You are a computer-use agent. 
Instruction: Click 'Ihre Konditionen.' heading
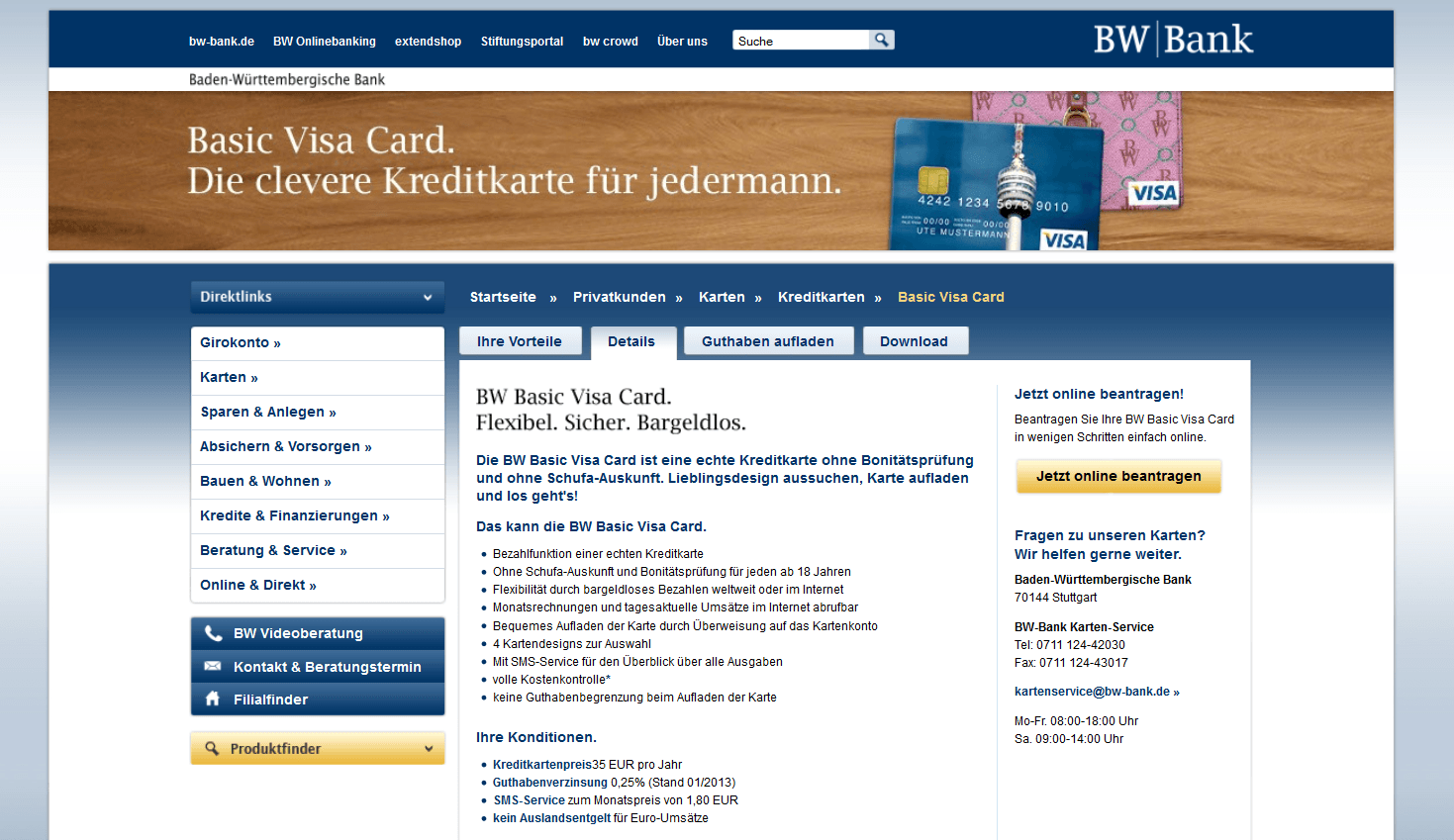coord(536,737)
